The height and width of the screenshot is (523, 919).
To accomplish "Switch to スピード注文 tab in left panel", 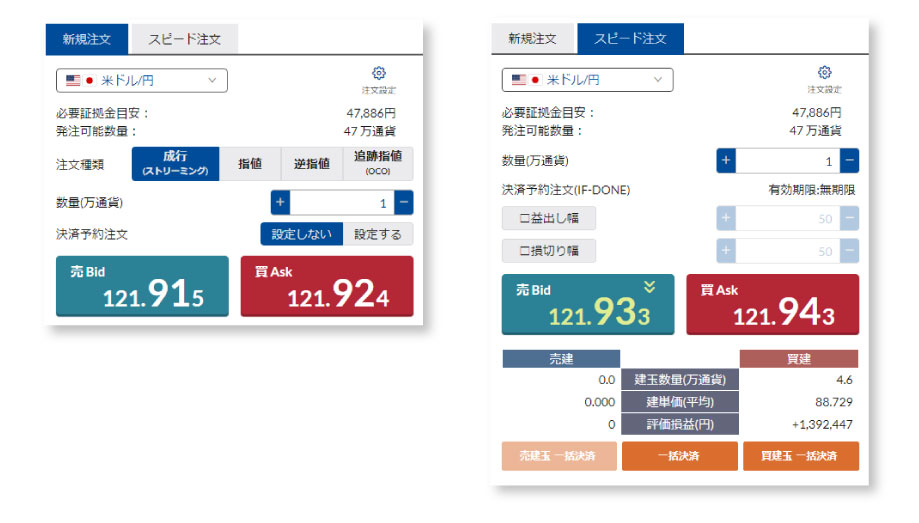I will [x=184, y=40].
